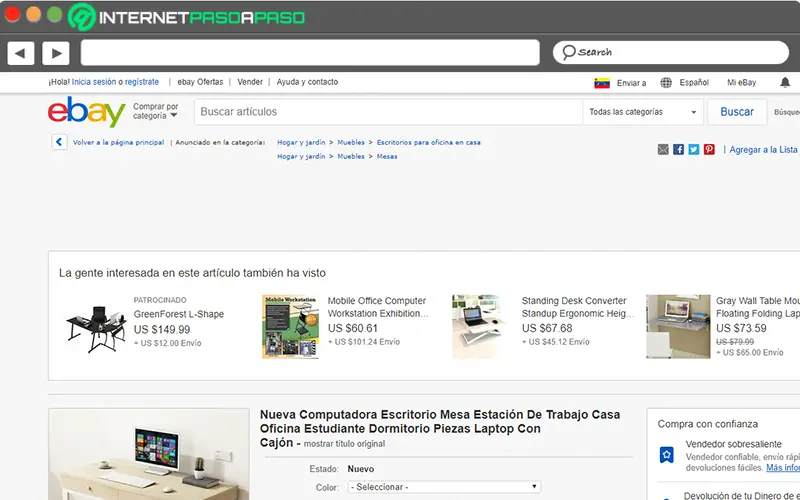Click into Buscar artículos search field
800x500 pixels.
pyautogui.click(x=388, y=112)
